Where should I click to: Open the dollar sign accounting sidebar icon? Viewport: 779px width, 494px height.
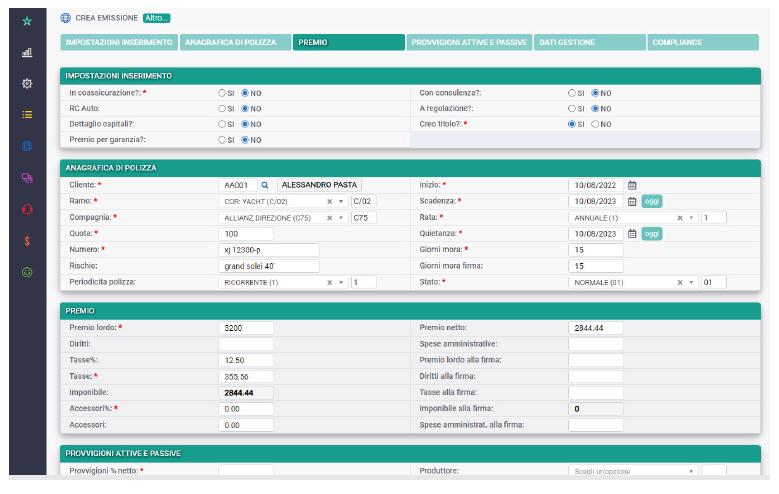(x=27, y=240)
